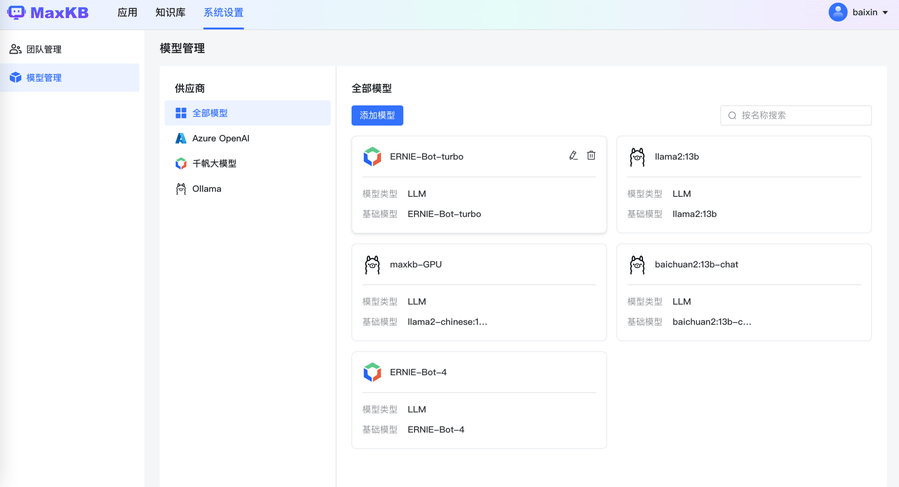Viewport: 899px width, 487px height.
Task: Click LLM type in the maxkb-GPU card
Action: pyautogui.click(x=417, y=302)
